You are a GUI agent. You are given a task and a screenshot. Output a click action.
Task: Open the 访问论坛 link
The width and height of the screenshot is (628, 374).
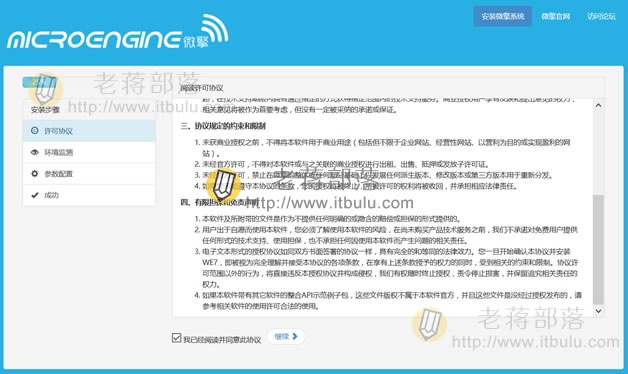point(601,16)
